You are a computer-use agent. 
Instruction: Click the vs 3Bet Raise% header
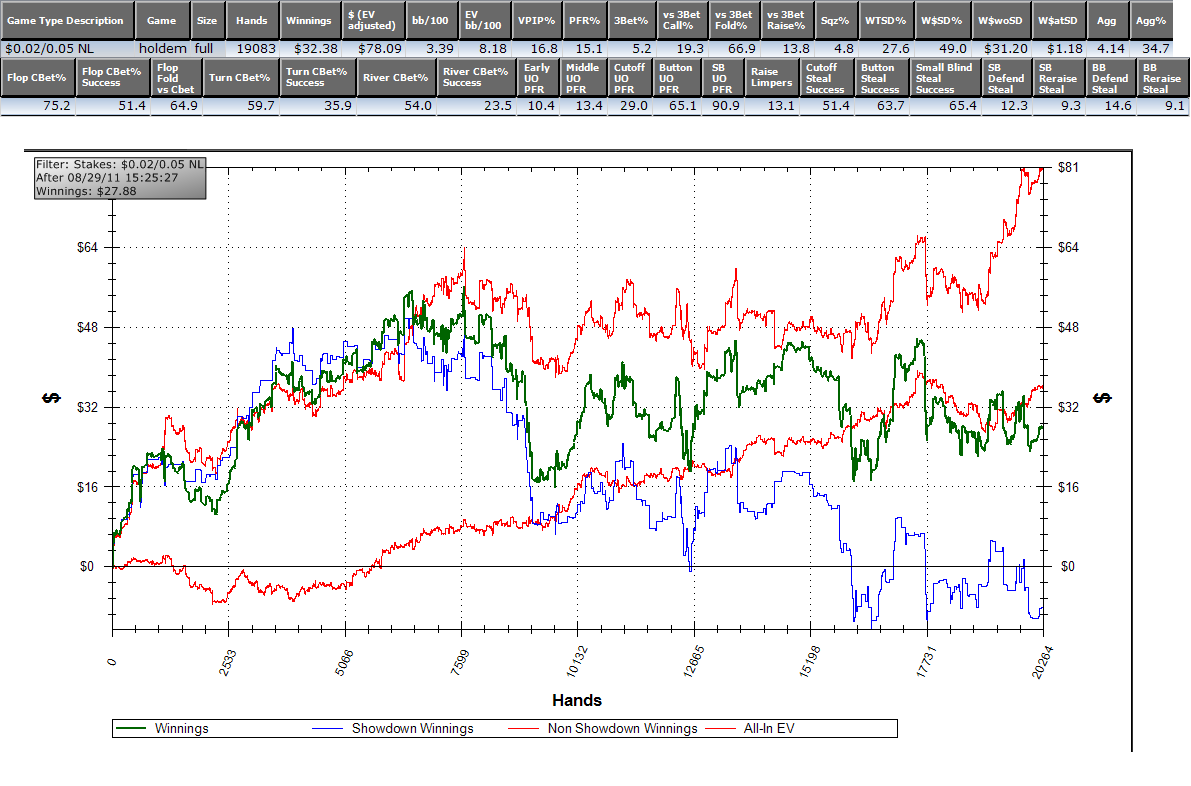[786, 21]
